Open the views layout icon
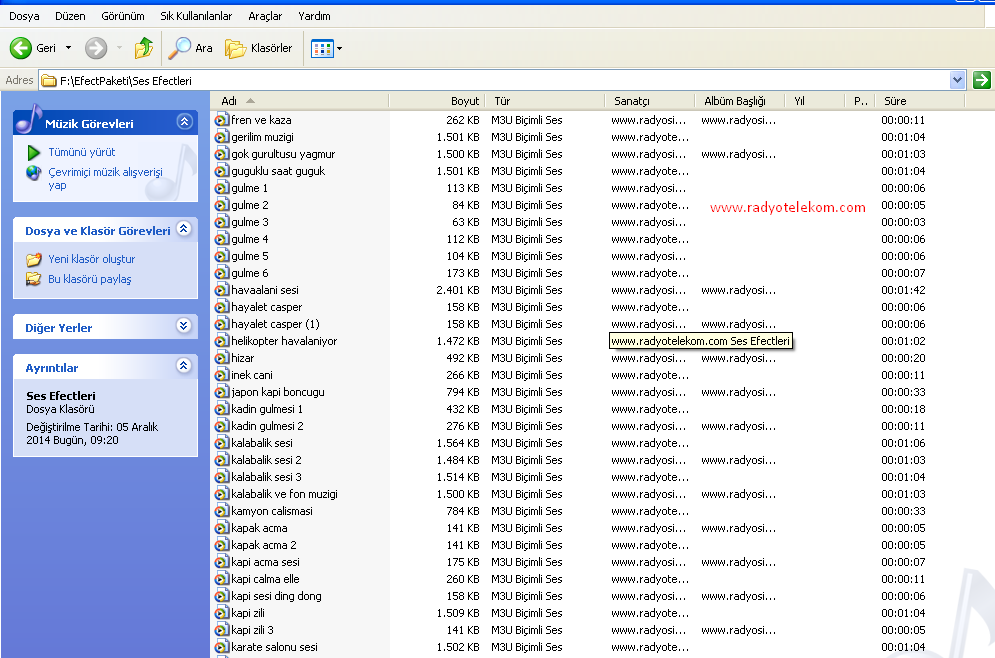 click(322, 48)
